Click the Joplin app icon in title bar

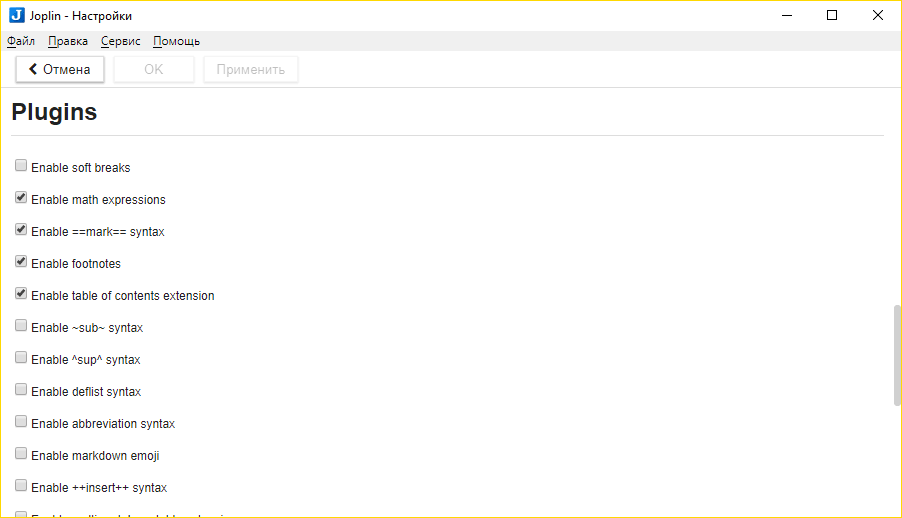click(x=17, y=16)
